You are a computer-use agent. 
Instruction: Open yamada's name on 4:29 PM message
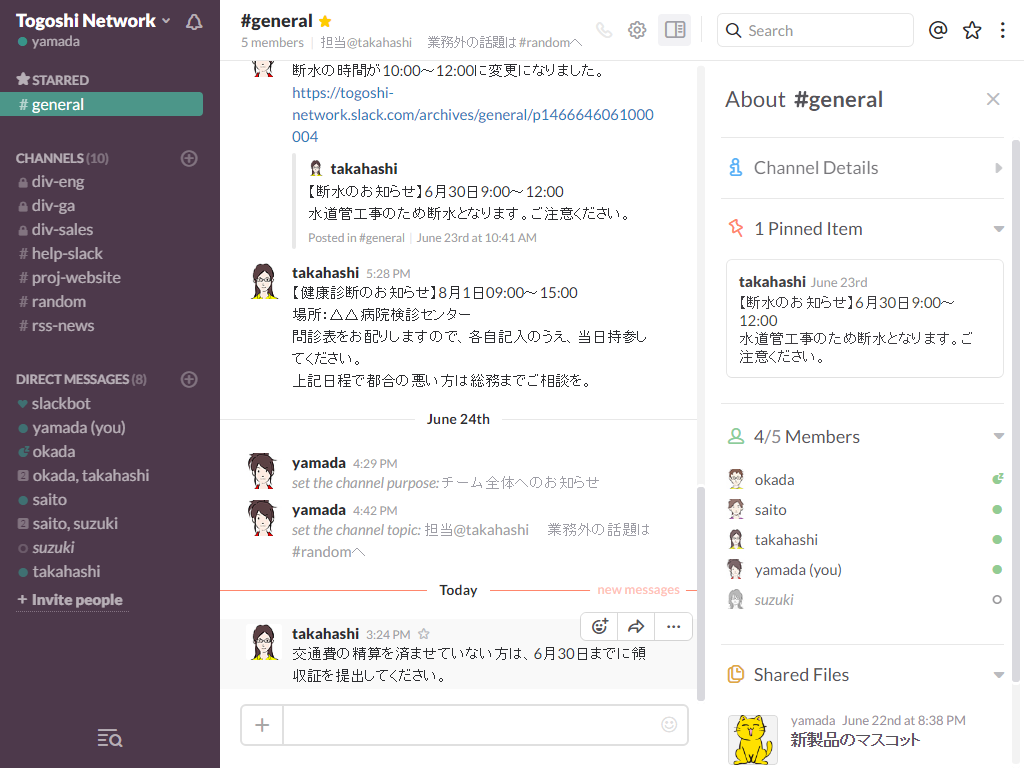[x=319, y=463]
